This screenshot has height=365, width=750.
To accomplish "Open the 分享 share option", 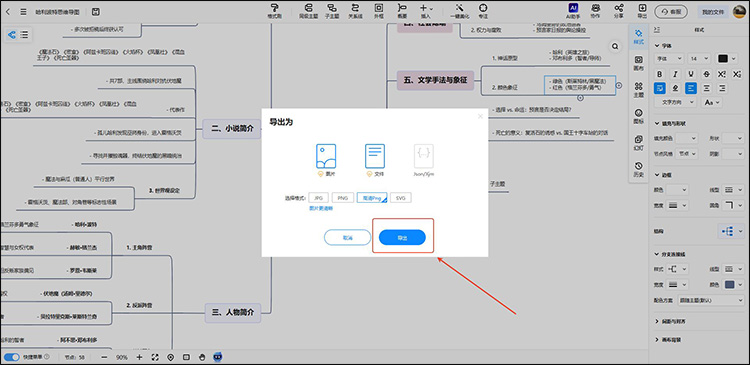I will point(619,11).
